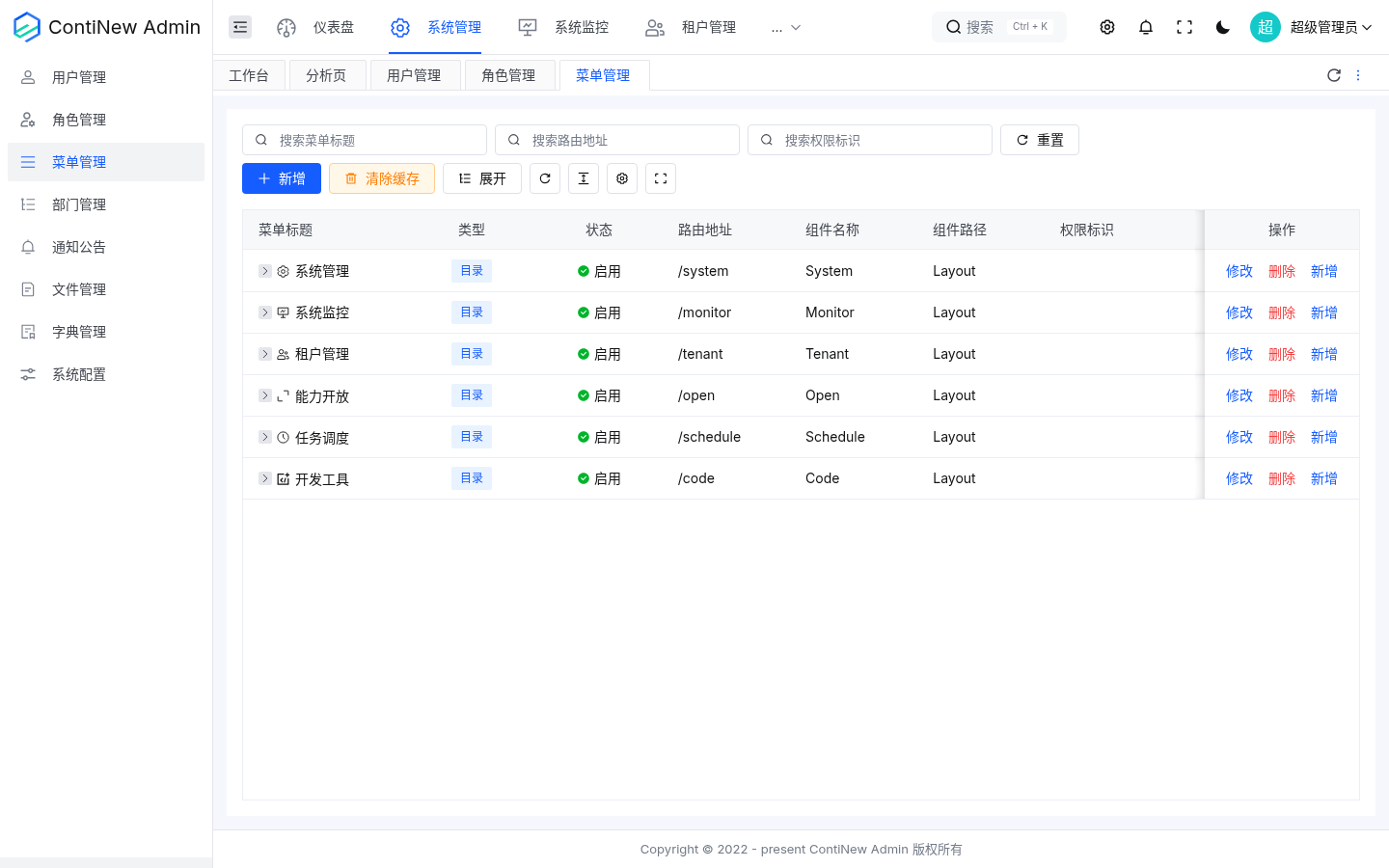Expand the 系统监控 row in the table

point(265,312)
